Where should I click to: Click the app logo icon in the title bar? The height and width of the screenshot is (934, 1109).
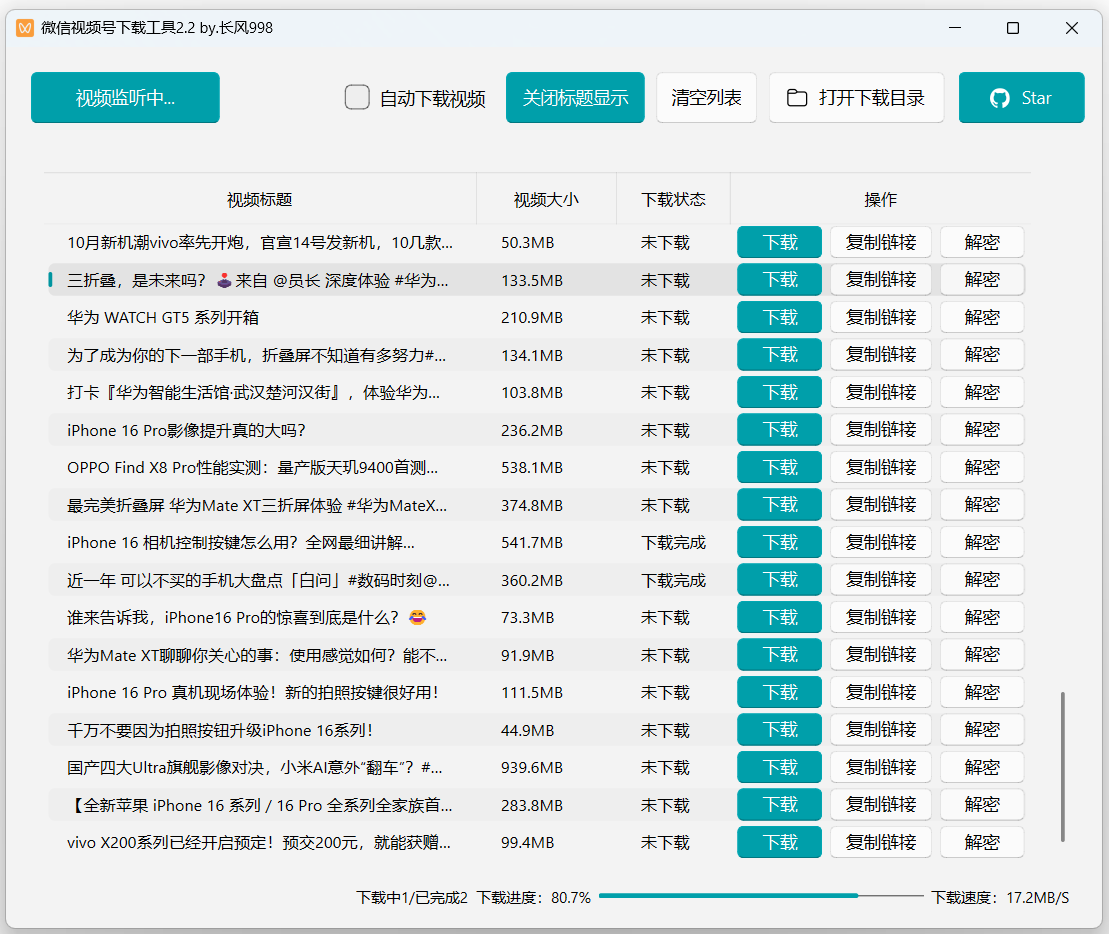(24, 28)
